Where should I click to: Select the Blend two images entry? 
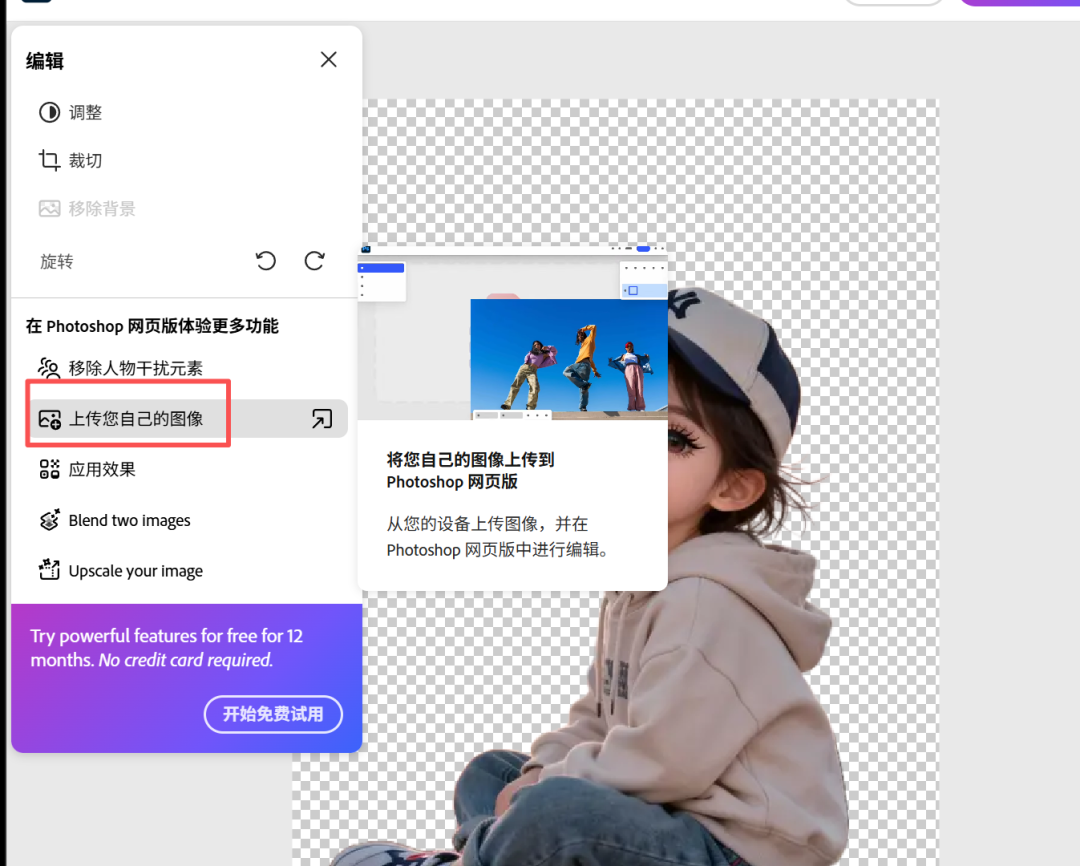130,520
